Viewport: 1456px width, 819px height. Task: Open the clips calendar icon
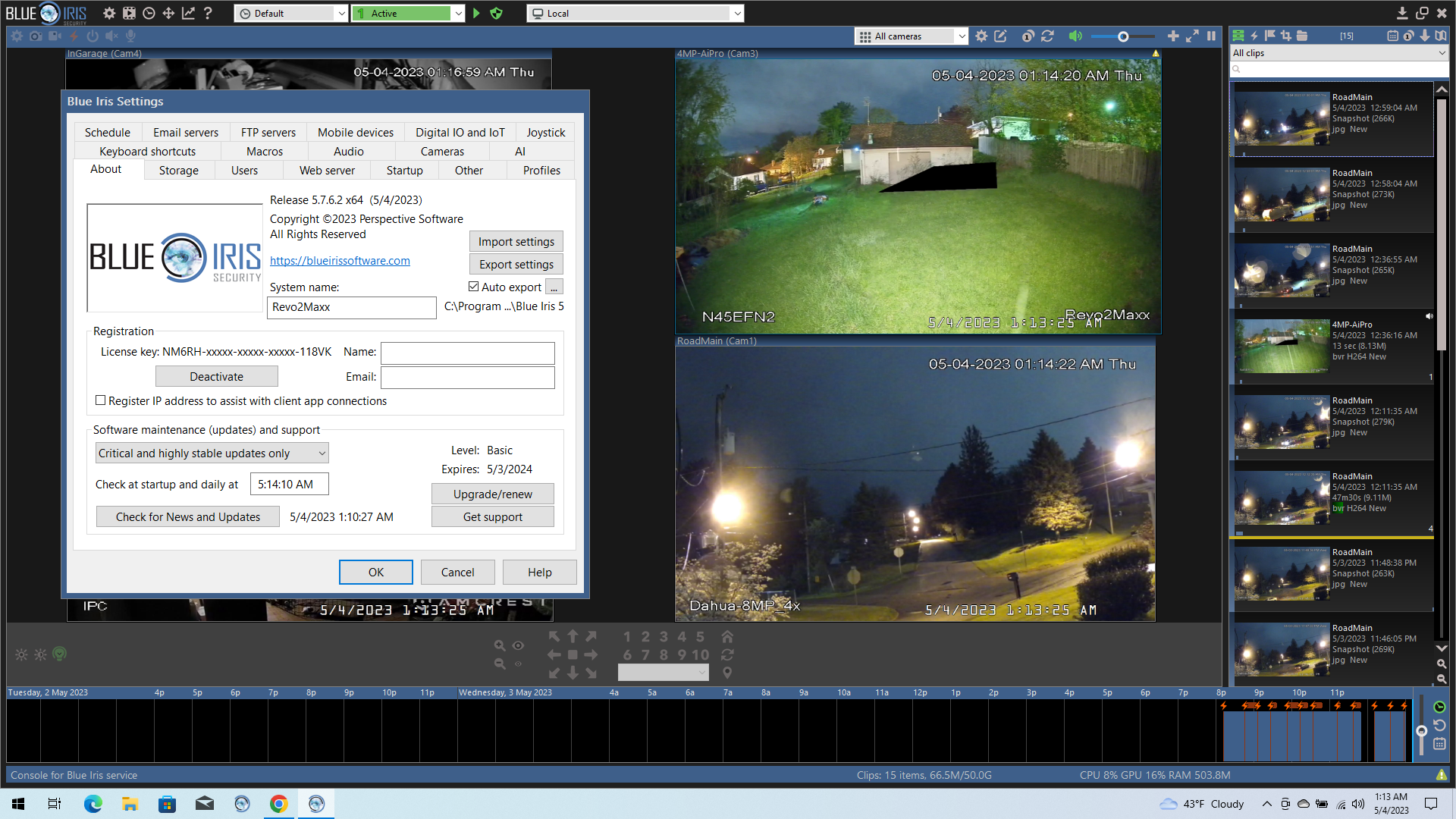1392,36
